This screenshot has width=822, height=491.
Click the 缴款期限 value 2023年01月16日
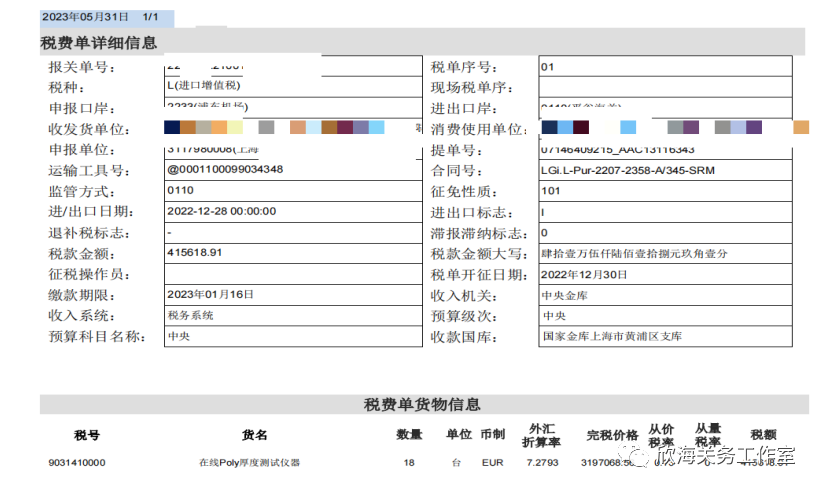tap(210, 294)
